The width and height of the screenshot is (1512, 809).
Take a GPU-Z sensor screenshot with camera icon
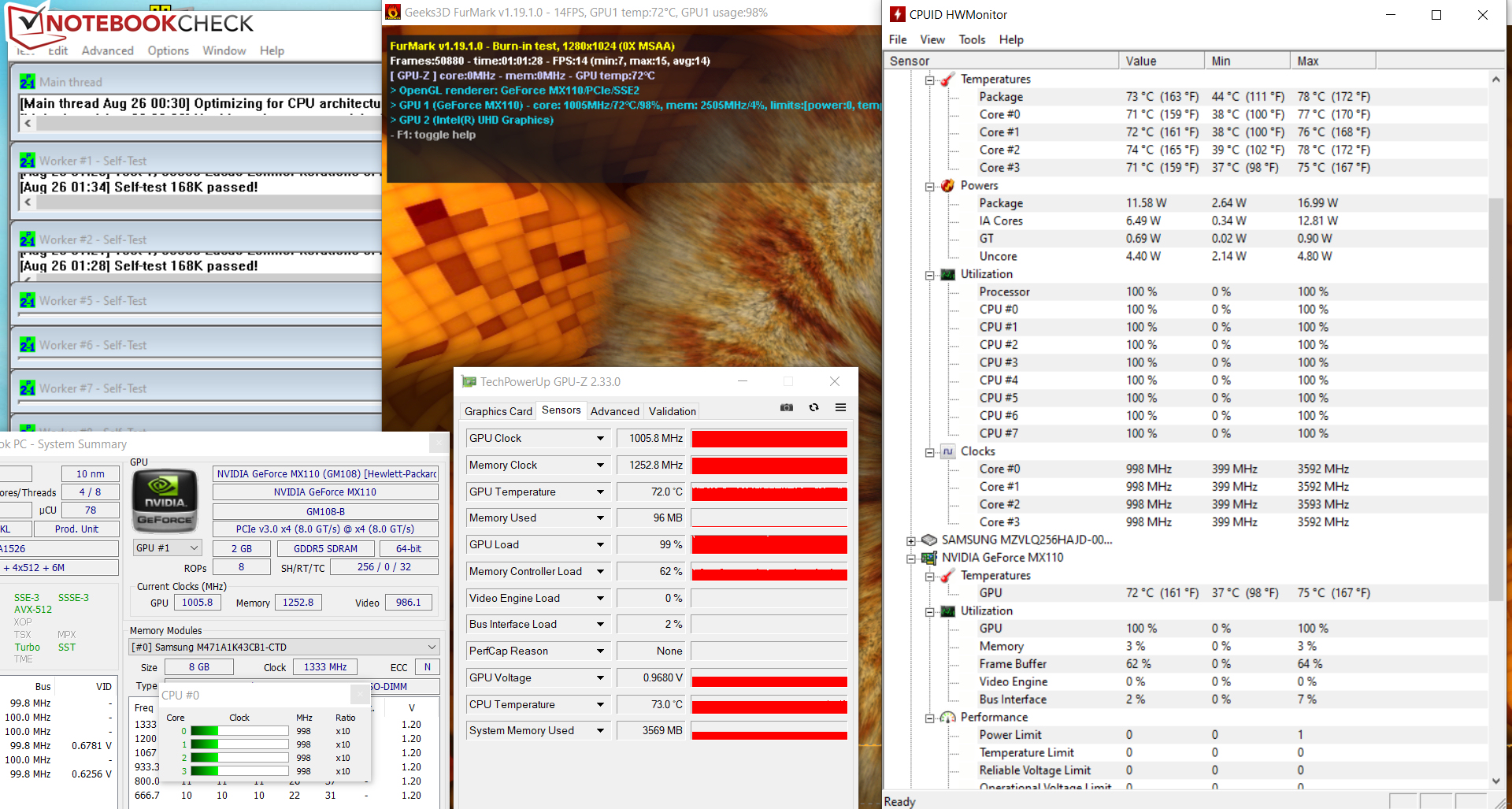click(786, 407)
